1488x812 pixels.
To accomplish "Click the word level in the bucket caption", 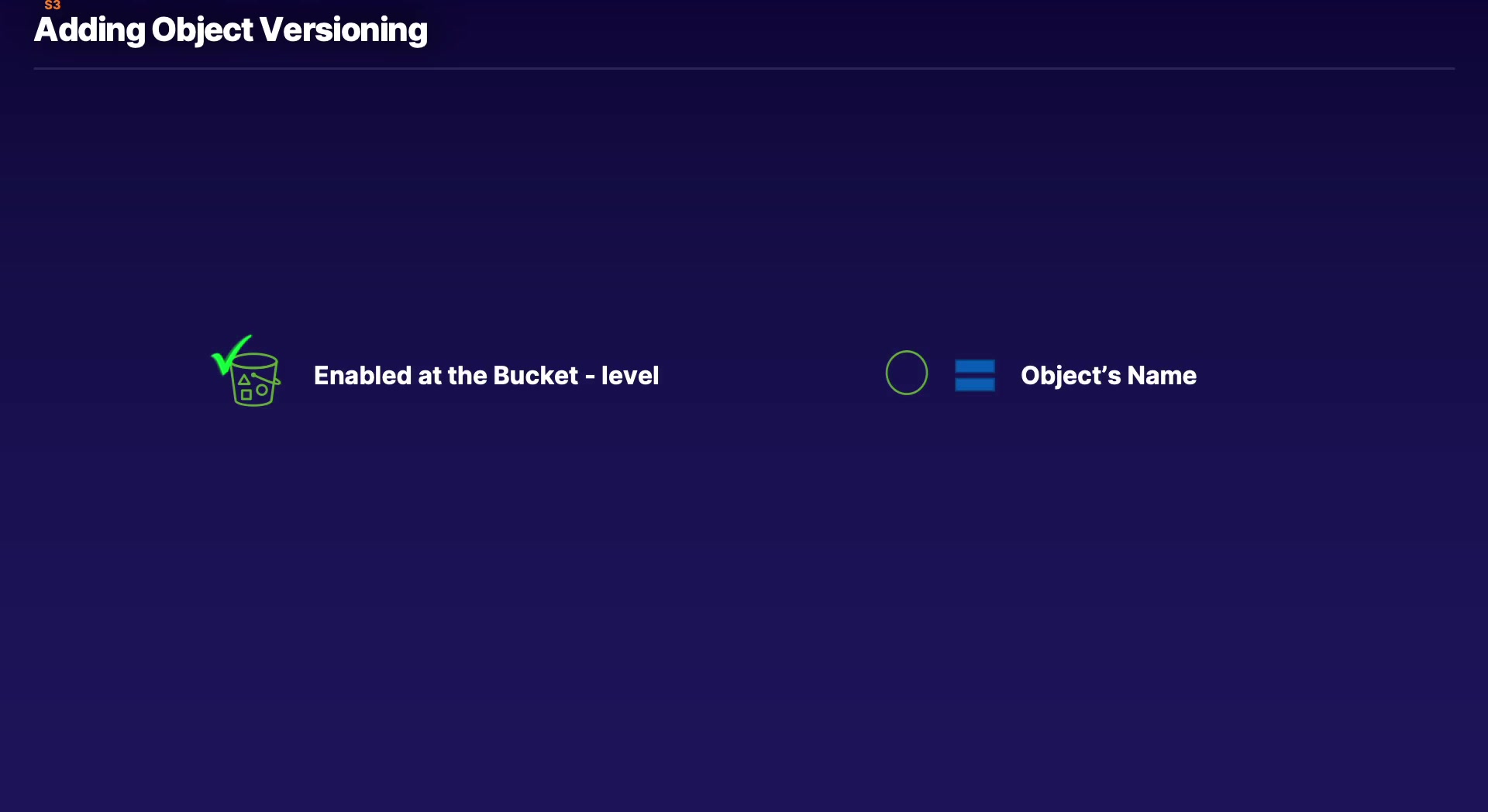I will click(x=630, y=376).
